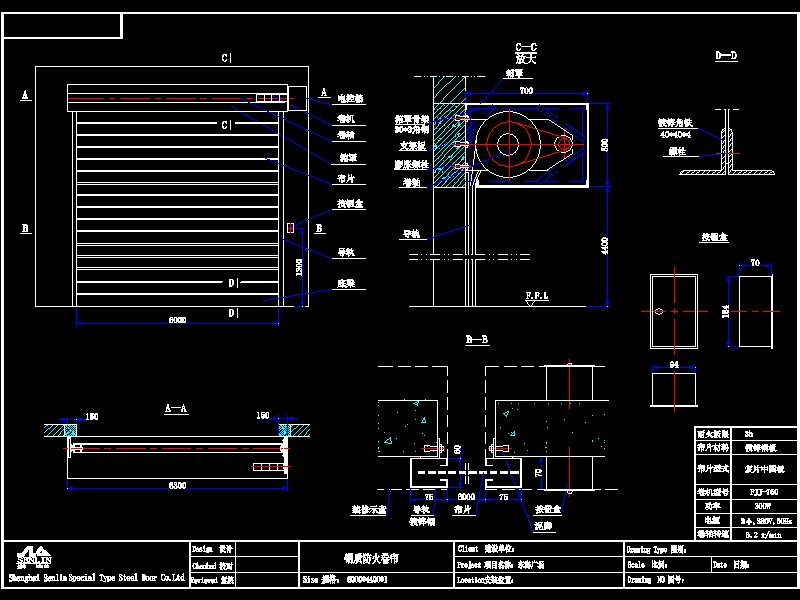Select the 6300 dimension in section A-A
Screen dimensions: 800x600
pyautogui.click(x=178, y=485)
